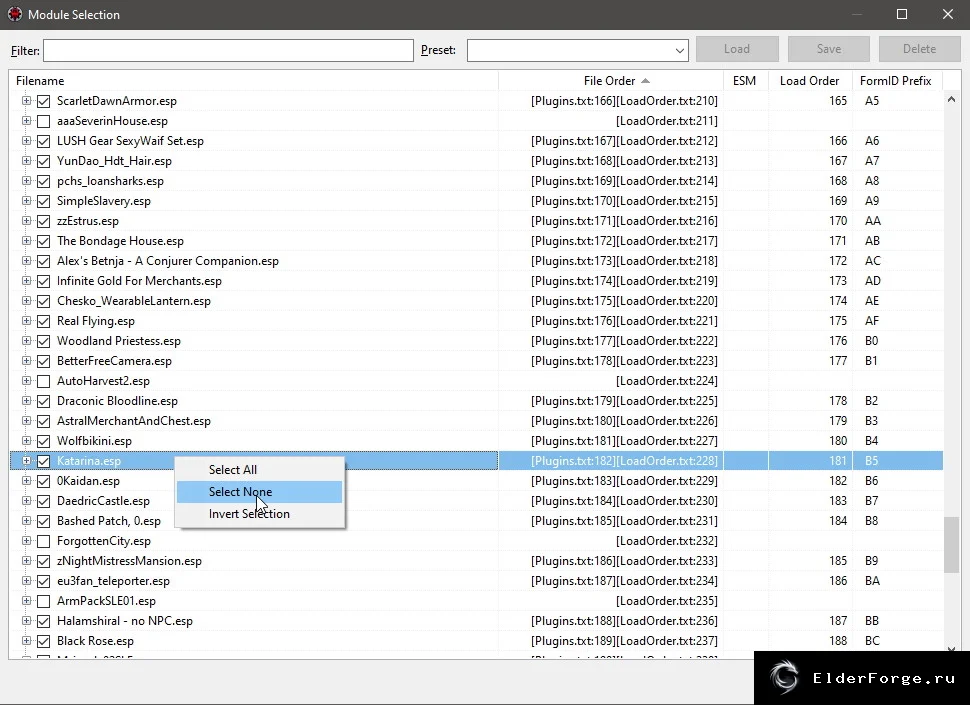
Task: Uncheck the ScarletDawnArmor.esp checkbox
Action: click(43, 101)
